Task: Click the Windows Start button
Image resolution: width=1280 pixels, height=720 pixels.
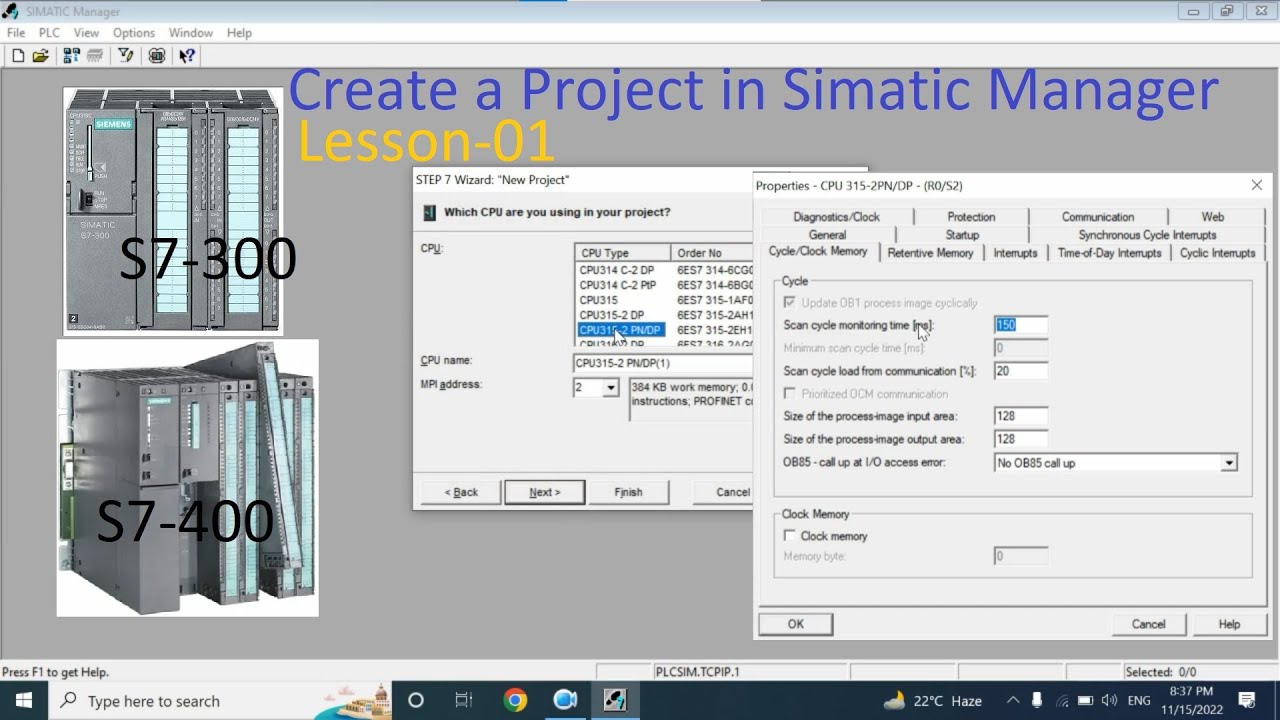Action: point(23,700)
